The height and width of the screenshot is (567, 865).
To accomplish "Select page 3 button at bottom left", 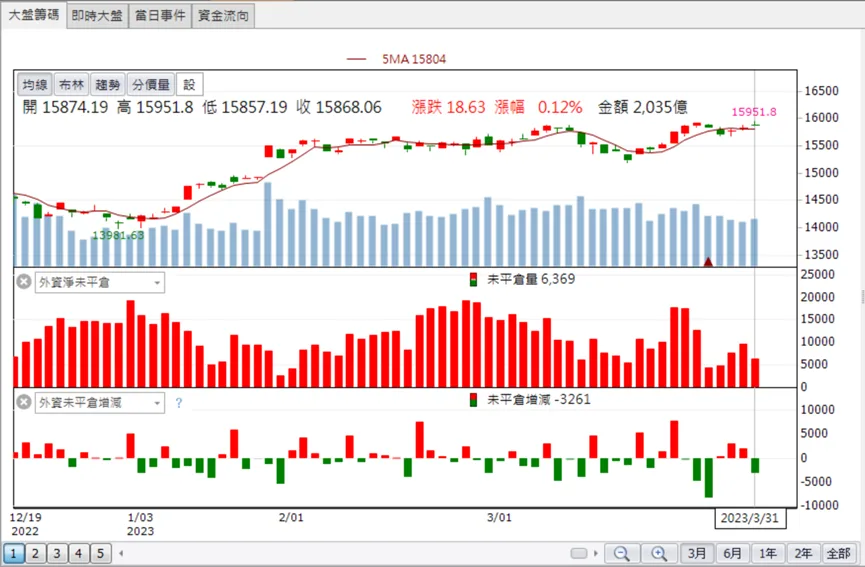I will (57, 553).
